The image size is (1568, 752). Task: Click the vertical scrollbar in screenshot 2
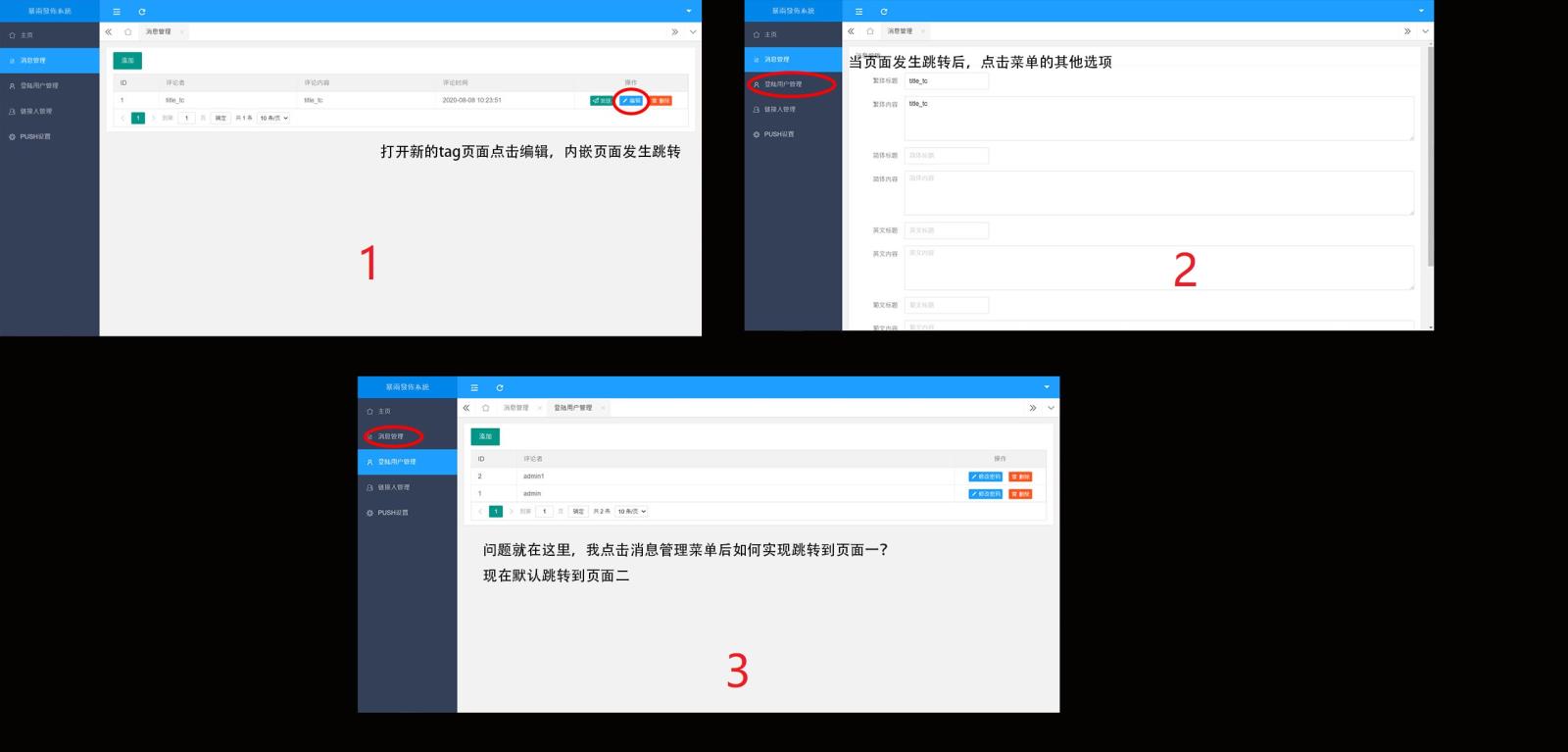click(x=1431, y=157)
